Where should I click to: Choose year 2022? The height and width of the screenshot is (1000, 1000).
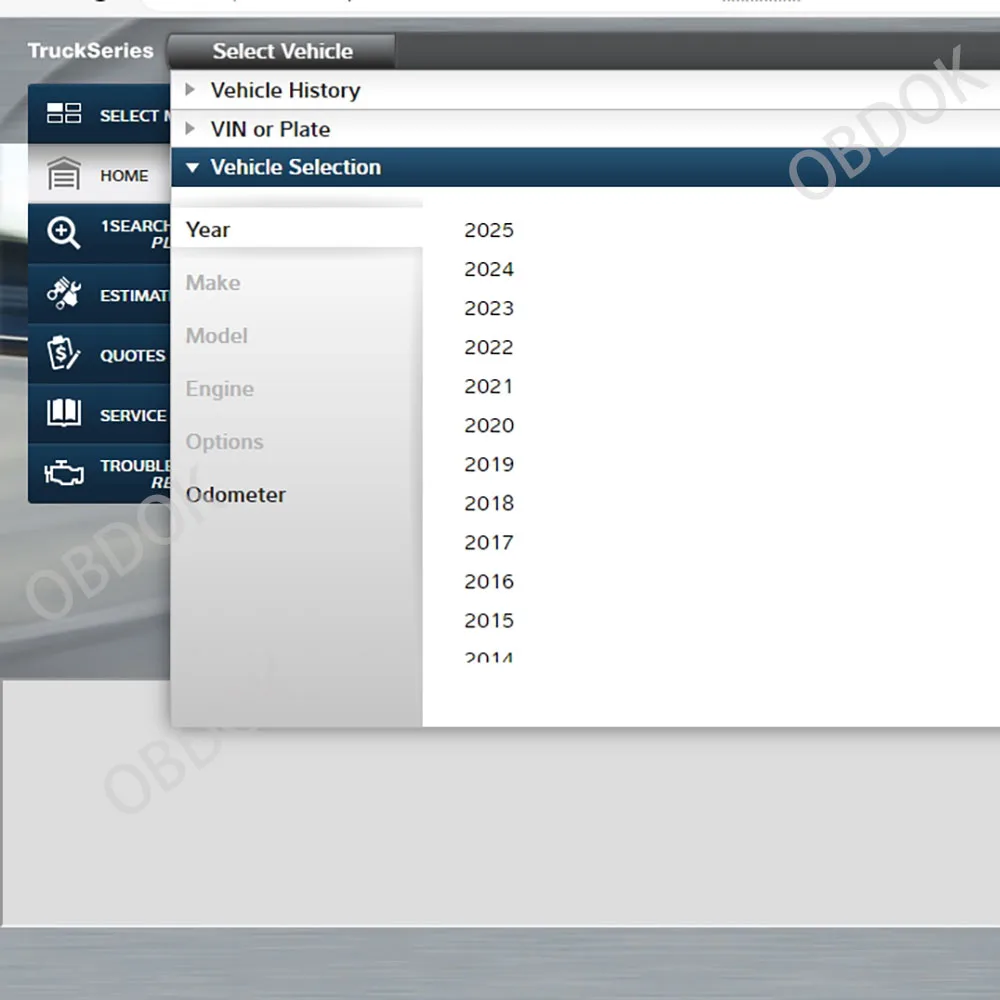pos(489,346)
